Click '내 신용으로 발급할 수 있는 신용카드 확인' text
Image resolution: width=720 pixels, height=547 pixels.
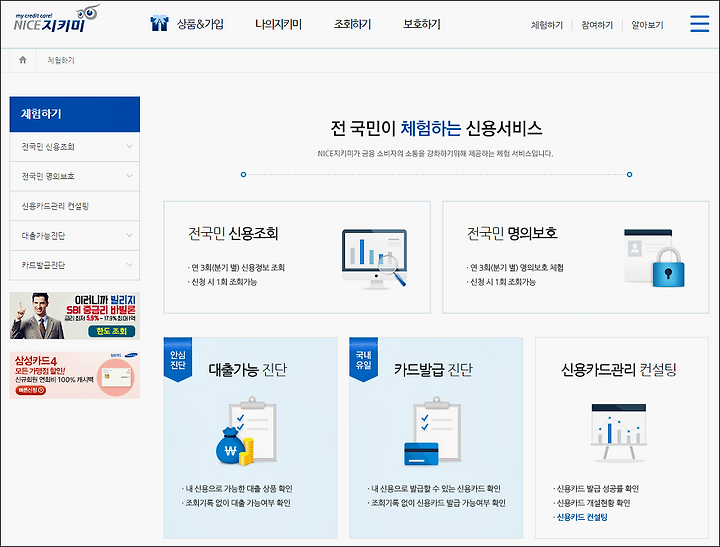pyautogui.click(x=436, y=489)
